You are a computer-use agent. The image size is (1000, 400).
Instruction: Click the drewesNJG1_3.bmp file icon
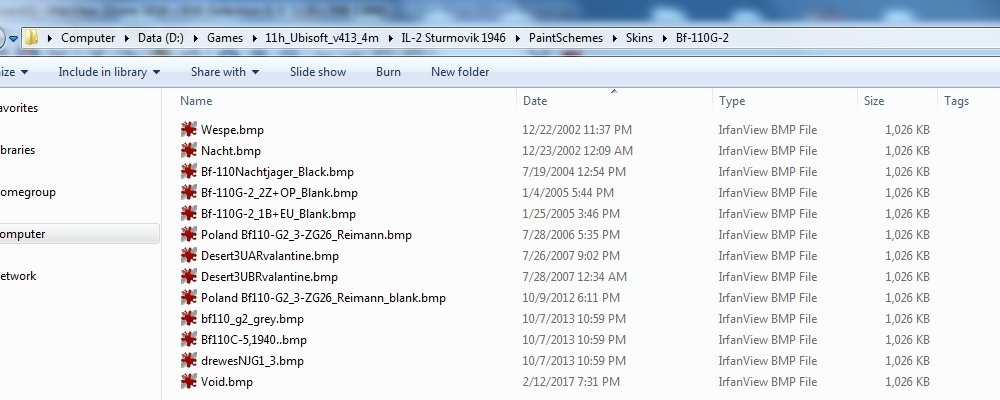pyautogui.click(x=189, y=361)
